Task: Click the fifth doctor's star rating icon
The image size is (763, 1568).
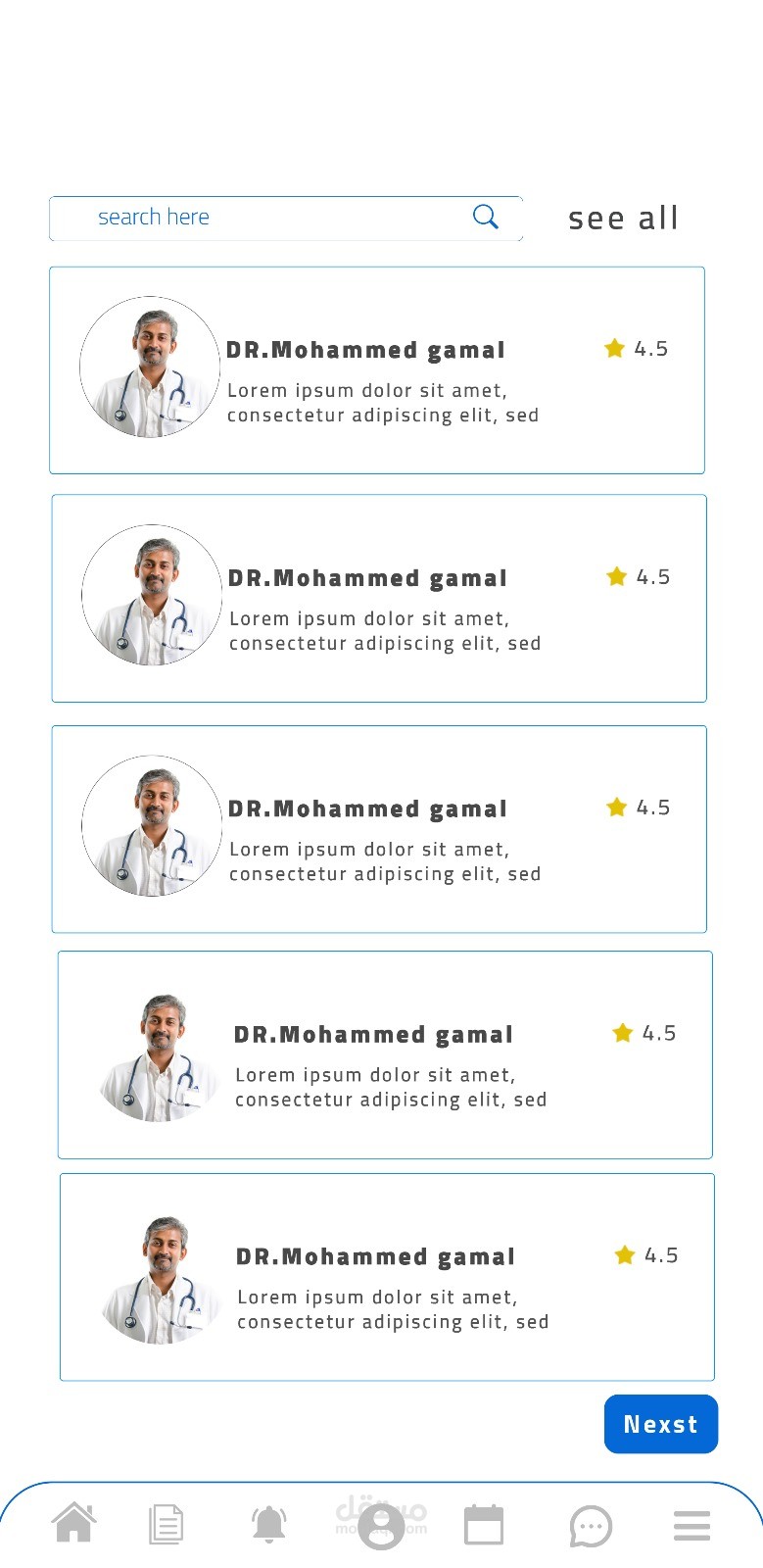Action: (625, 1255)
